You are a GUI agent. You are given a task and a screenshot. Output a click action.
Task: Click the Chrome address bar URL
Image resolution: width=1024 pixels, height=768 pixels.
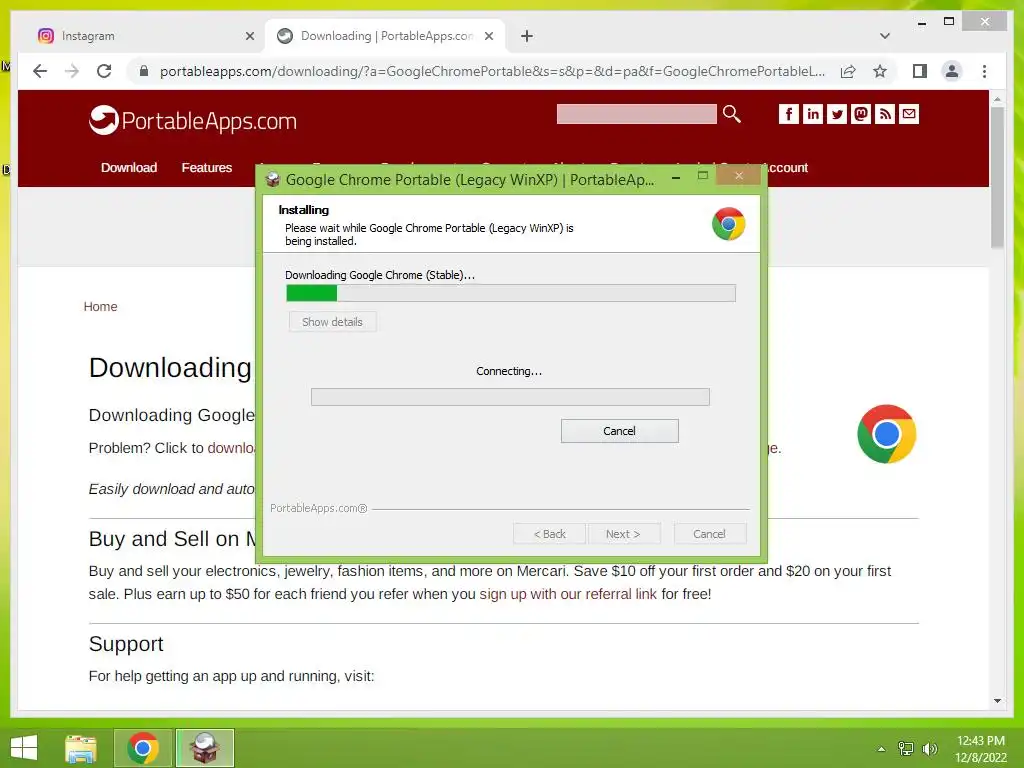tap(492, 71)
